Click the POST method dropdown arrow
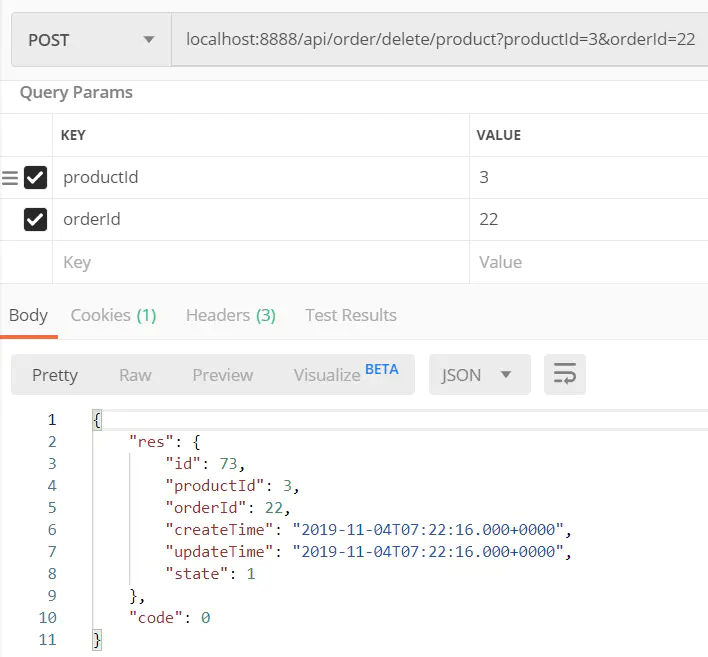Screen dimensions: 708x657 click(x=149, y=40)
